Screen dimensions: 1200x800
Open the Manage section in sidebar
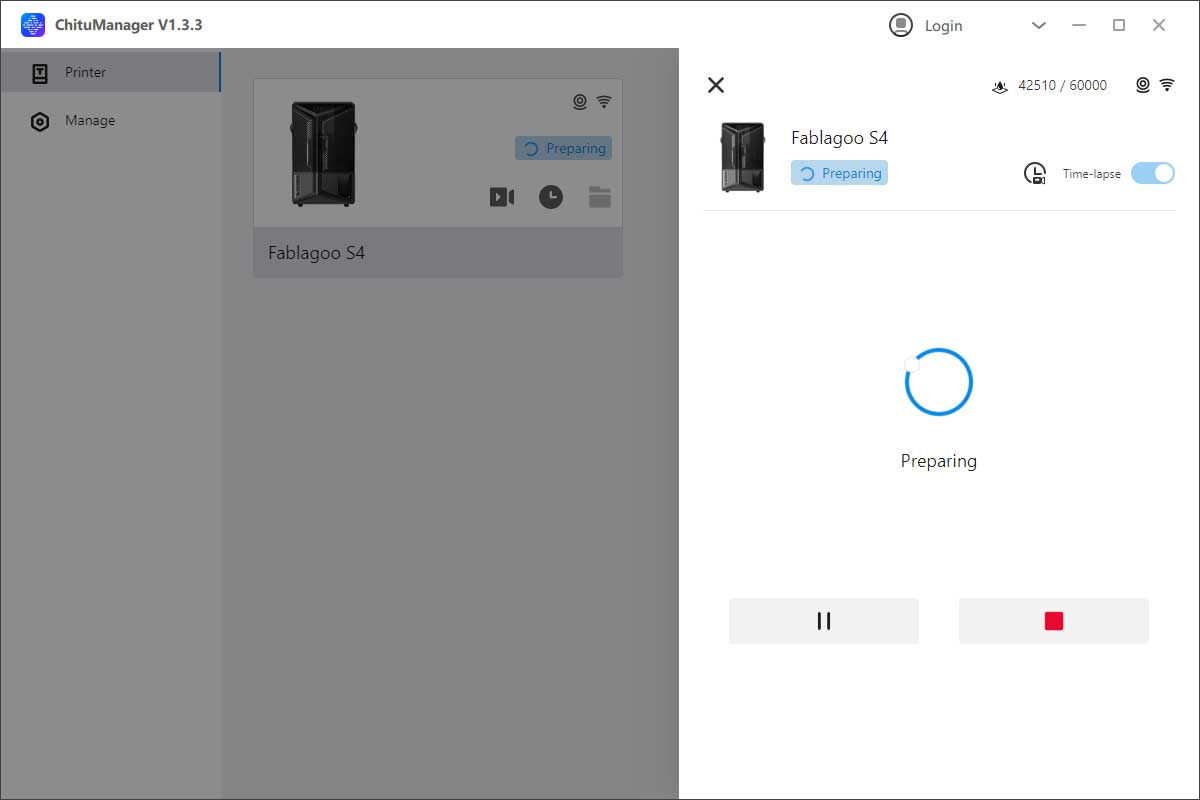pyautogui.click(x=110, y=121)
